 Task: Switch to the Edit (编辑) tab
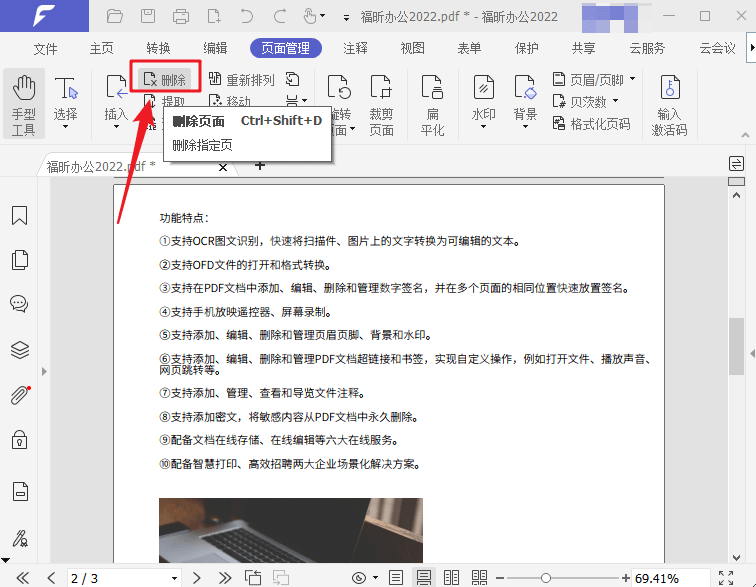[215, 48]
